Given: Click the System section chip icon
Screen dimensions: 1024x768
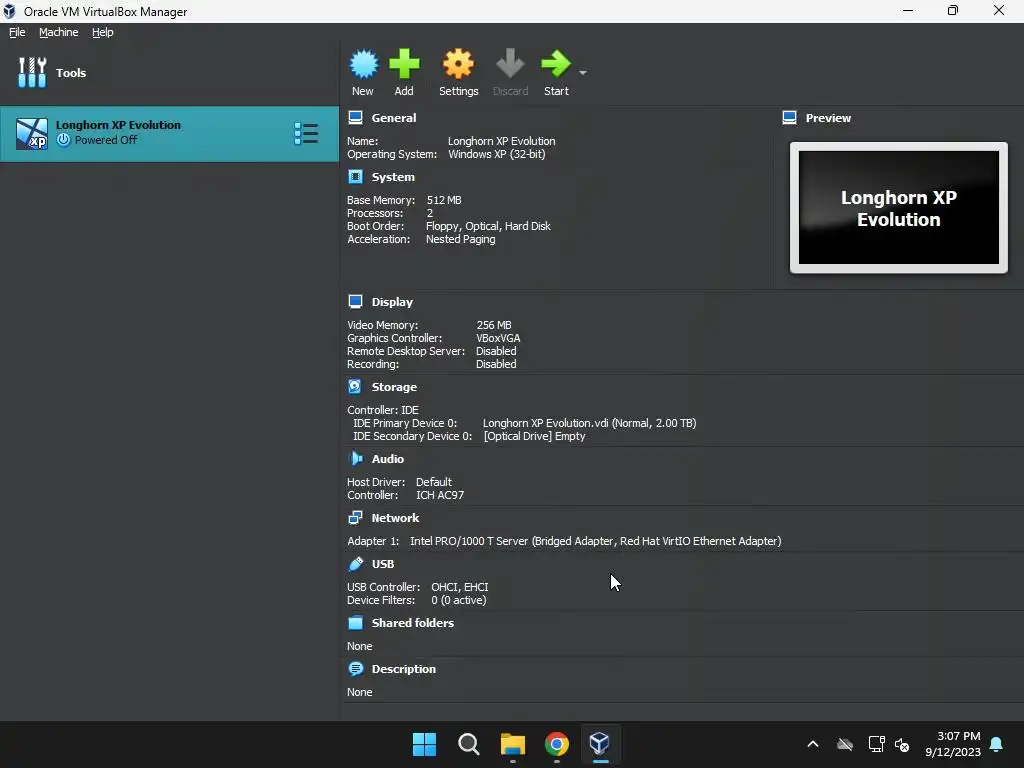Looking at the screenshot, I should (355, 177).
